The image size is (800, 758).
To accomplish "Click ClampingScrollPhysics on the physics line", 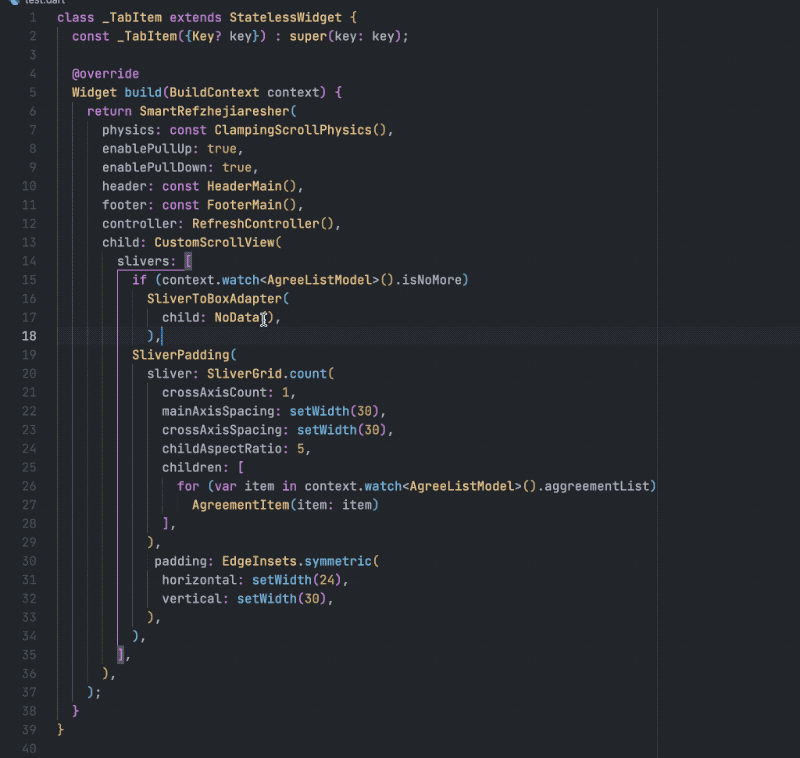I will [x=293, y=130].
